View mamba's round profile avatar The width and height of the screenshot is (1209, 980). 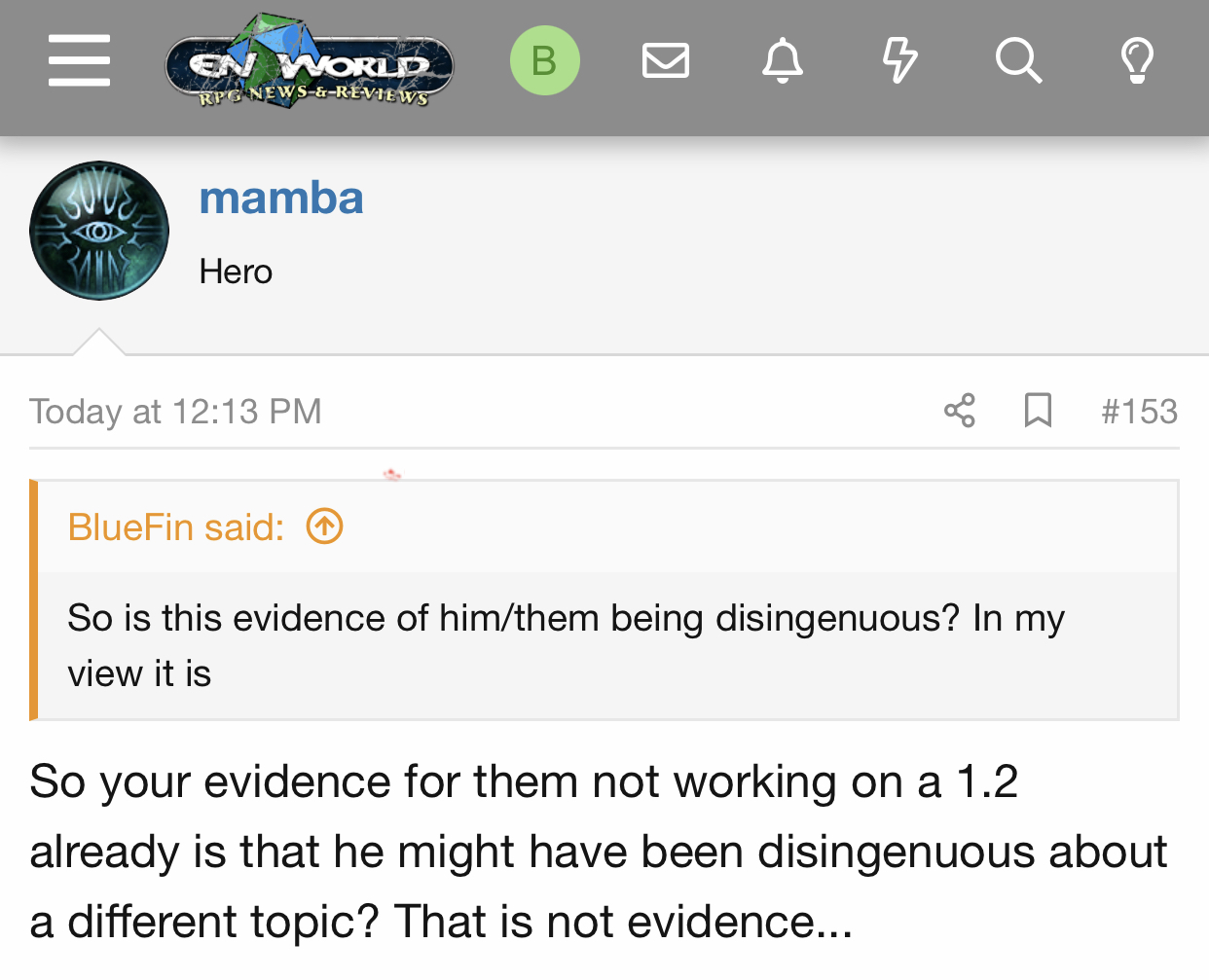point(99,231)
